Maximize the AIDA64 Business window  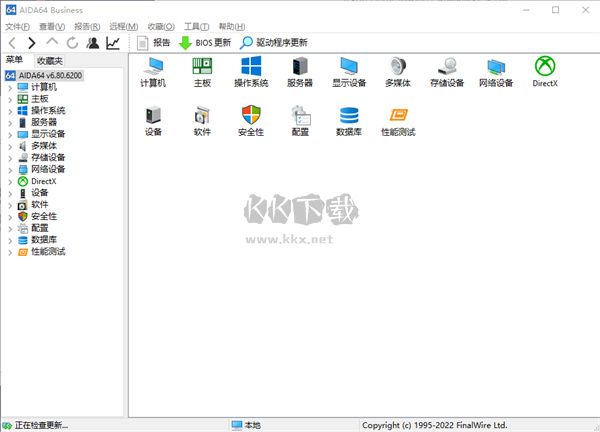556,10
